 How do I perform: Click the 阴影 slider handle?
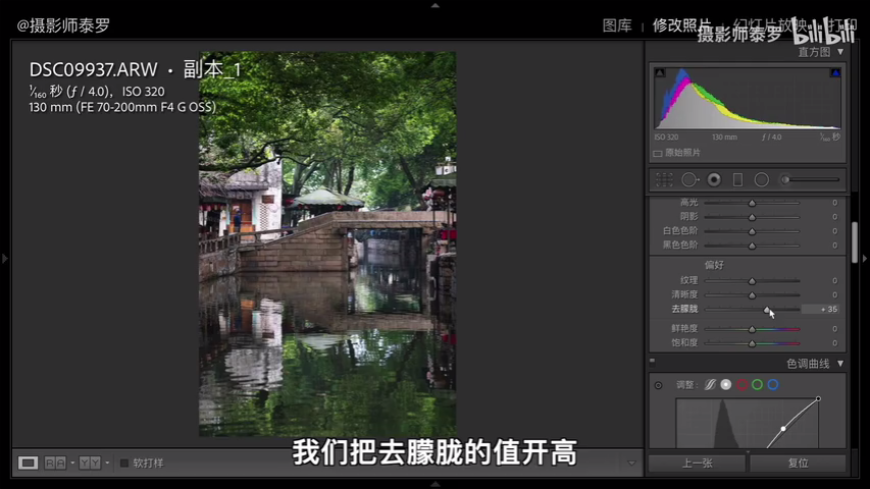pyautogui.click(x=752, y=217)
